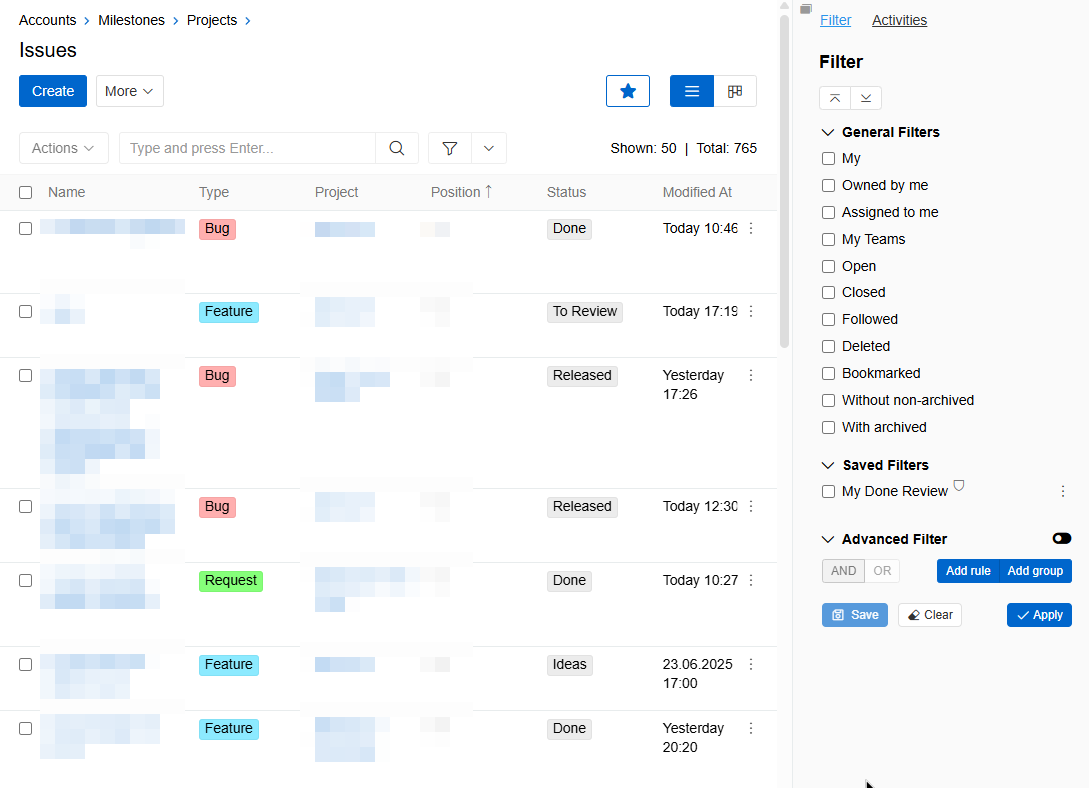Expand breadcrumb chevron after Milestones

(176, 21)
